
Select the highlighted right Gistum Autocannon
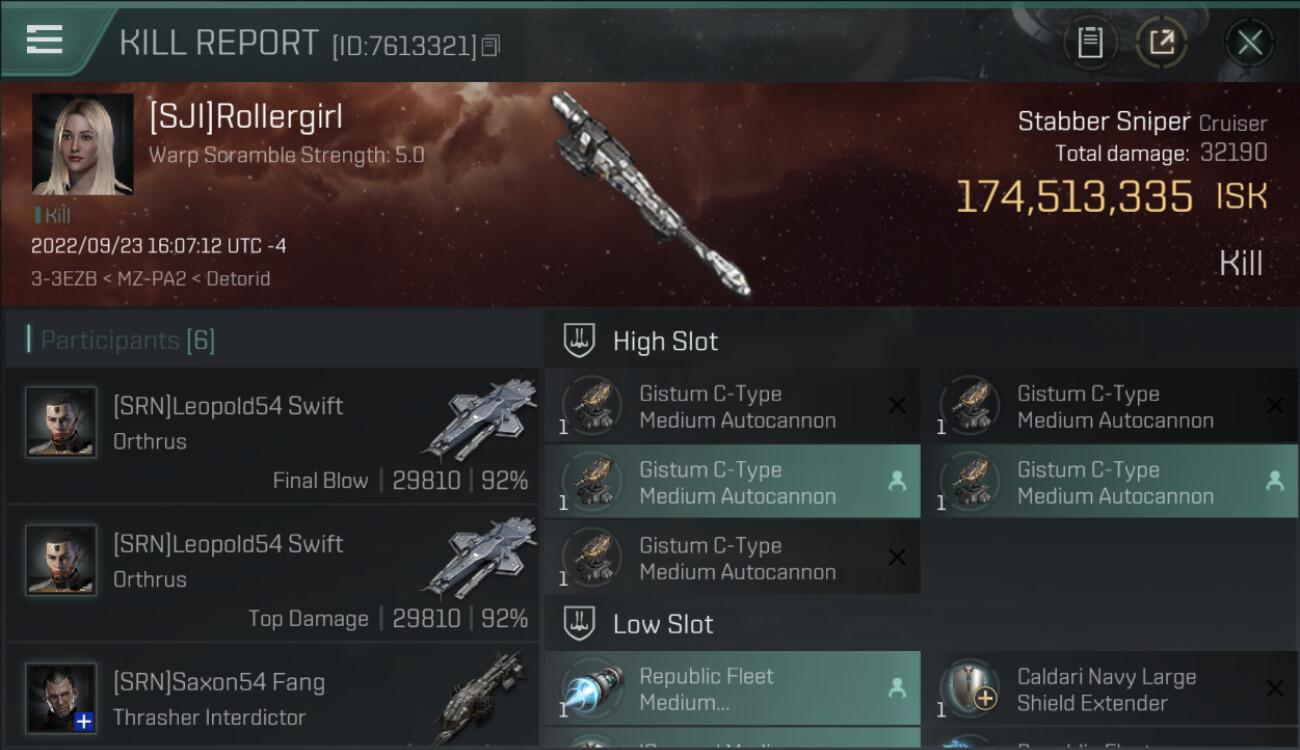tap(1110, 481)
